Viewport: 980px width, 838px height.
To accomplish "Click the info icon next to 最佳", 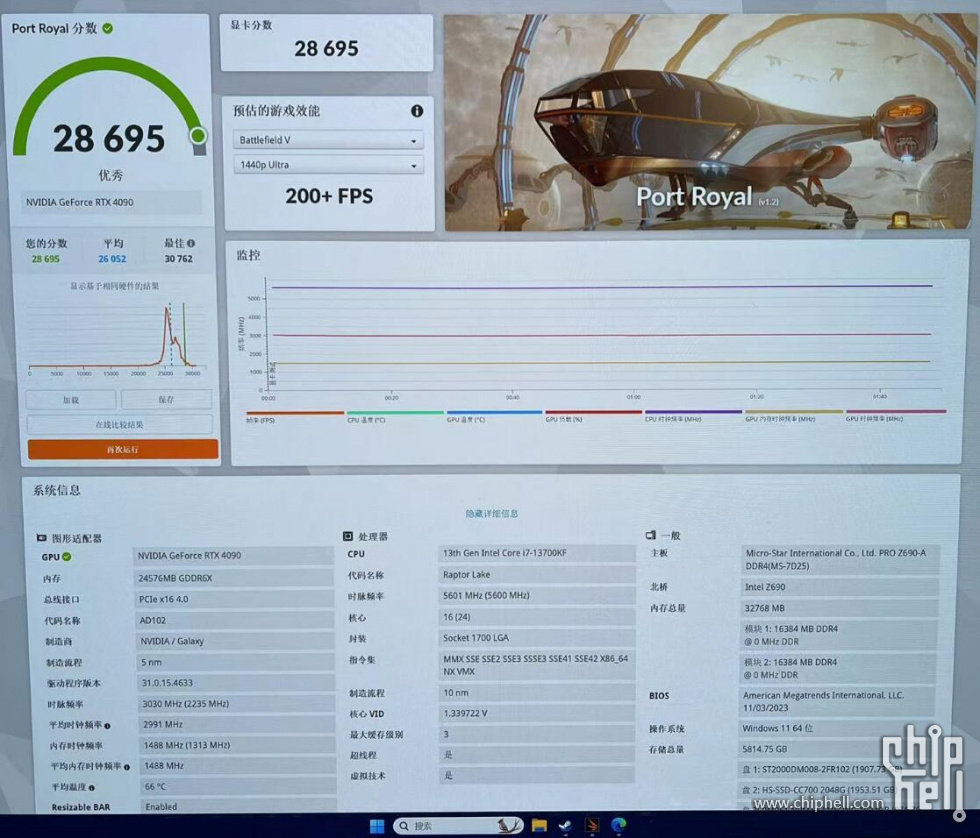I will pos(191,243).
